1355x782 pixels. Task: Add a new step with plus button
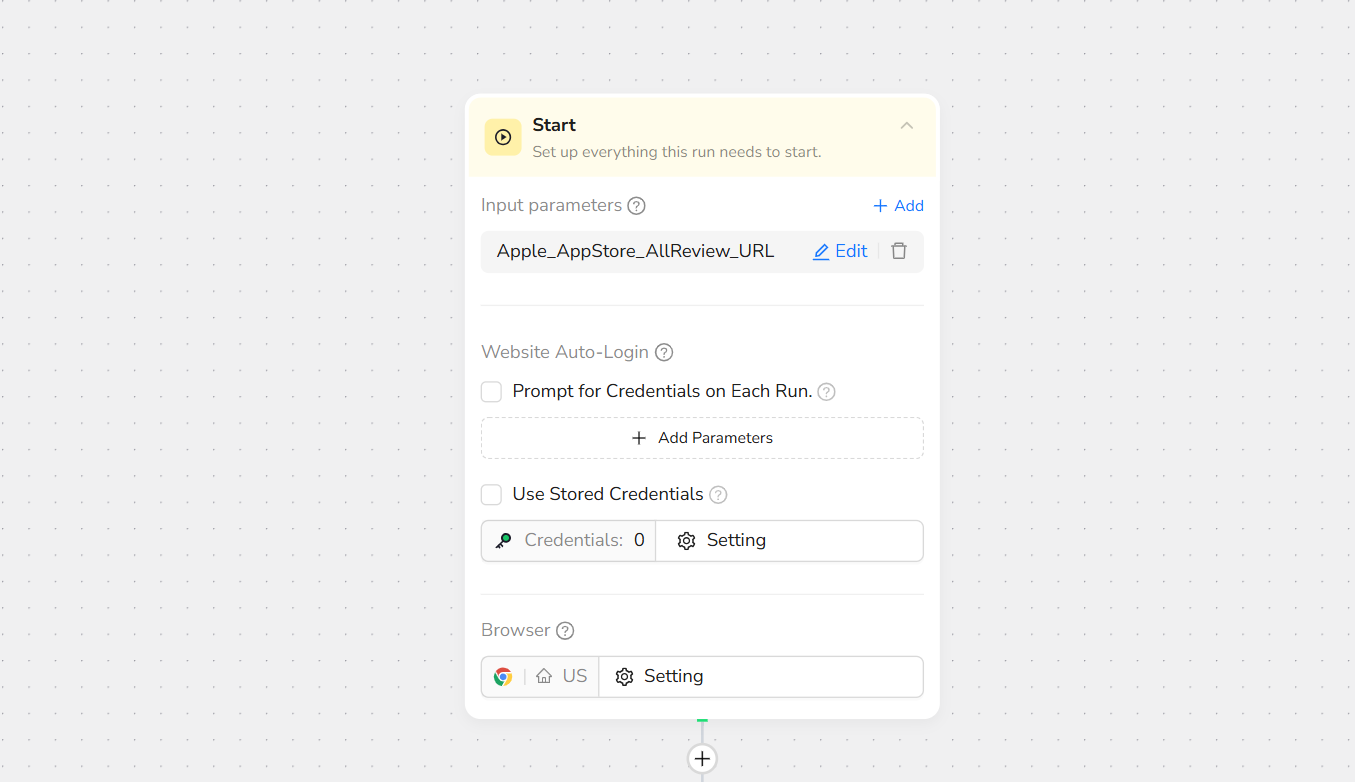[x=702, y=759]
